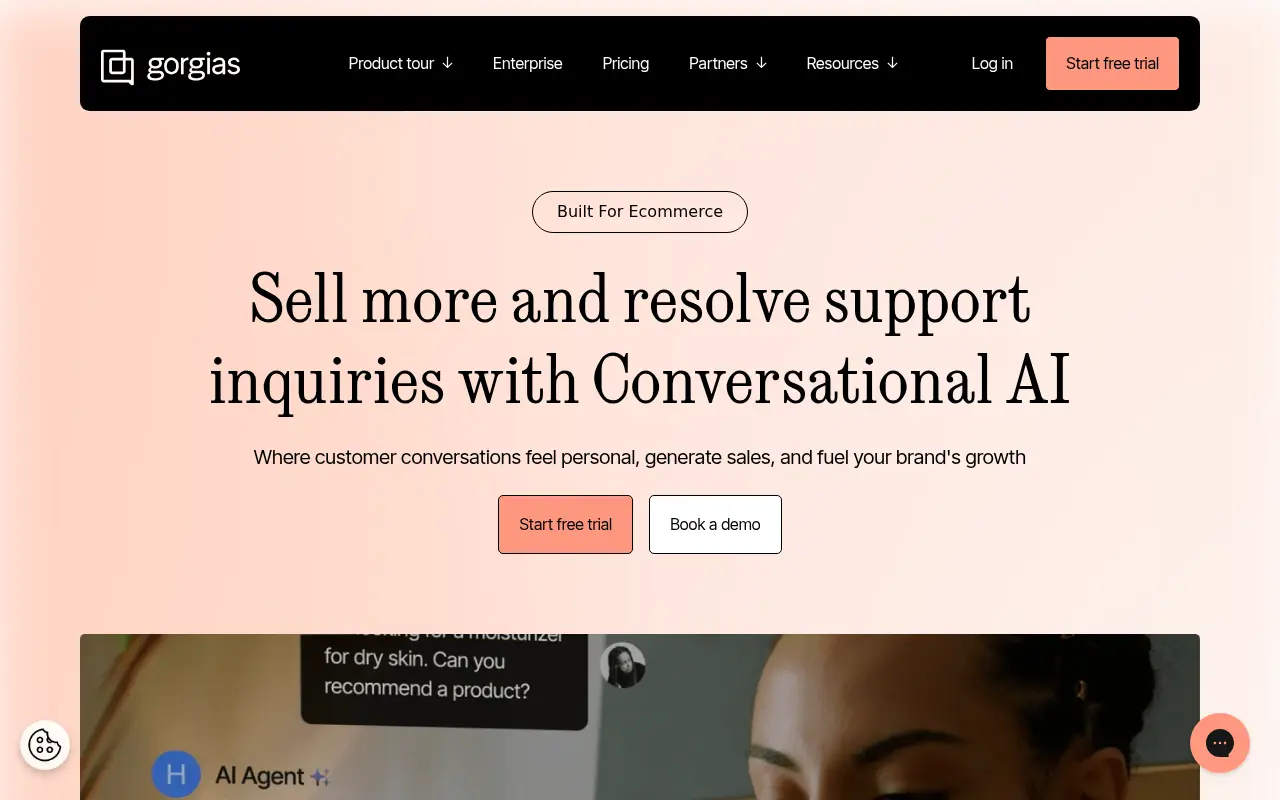The image size is (1280, 800).
Task: Click the blue H avatar icon
Action: pyautogui.click(x=176, y=775)
